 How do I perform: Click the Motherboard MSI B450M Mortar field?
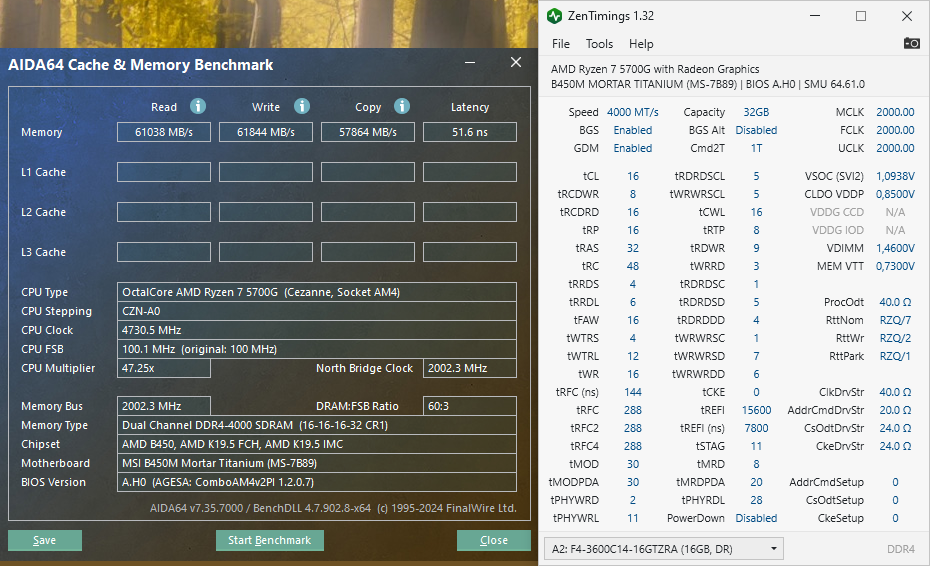[x=317, y=463]
